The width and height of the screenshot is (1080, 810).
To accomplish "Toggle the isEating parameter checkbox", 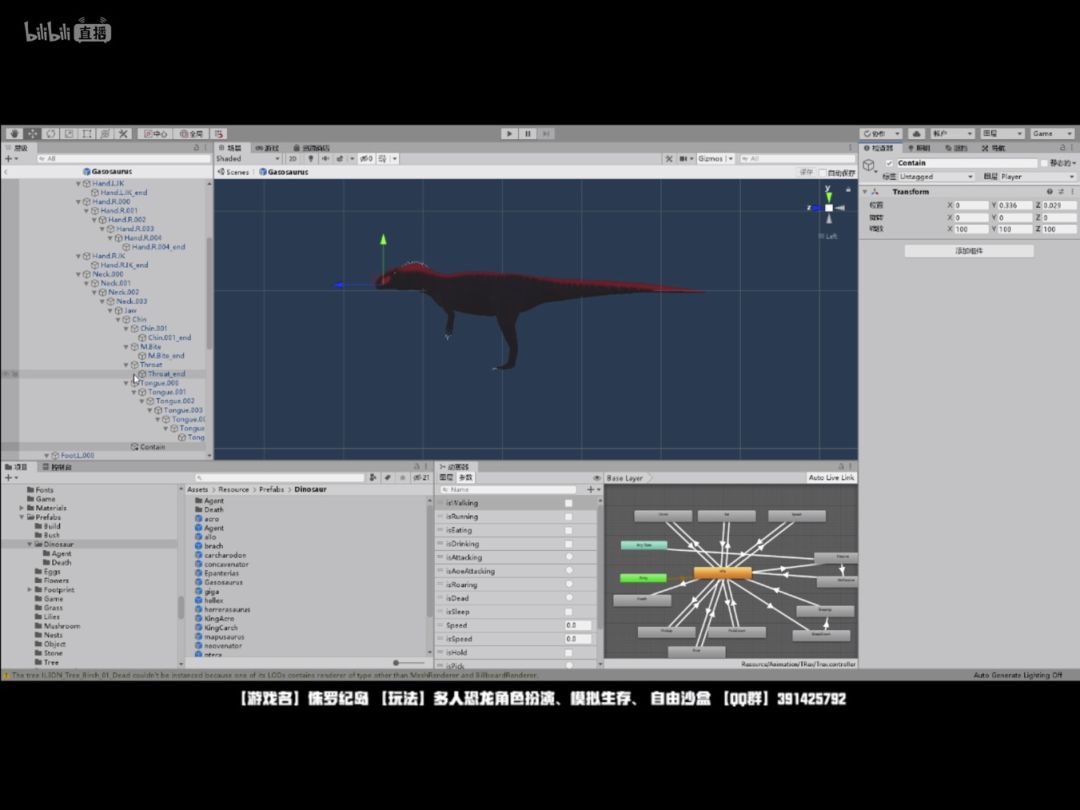I will pos(569,530).
